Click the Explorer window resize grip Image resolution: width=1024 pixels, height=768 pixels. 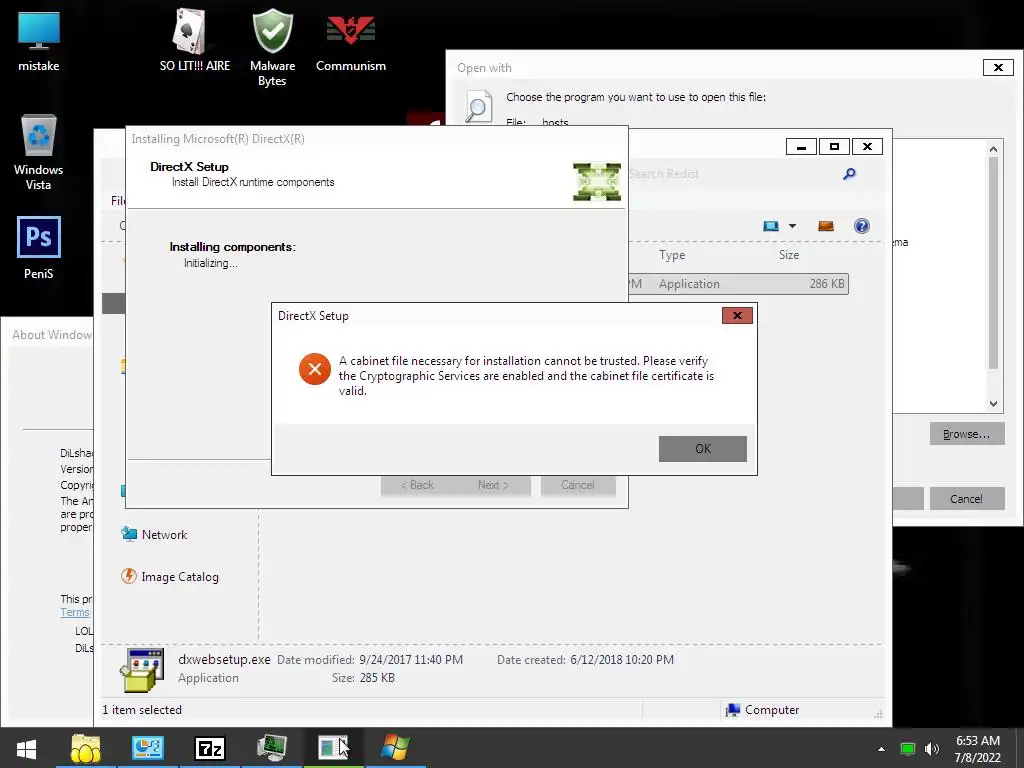tap(878, 714)
